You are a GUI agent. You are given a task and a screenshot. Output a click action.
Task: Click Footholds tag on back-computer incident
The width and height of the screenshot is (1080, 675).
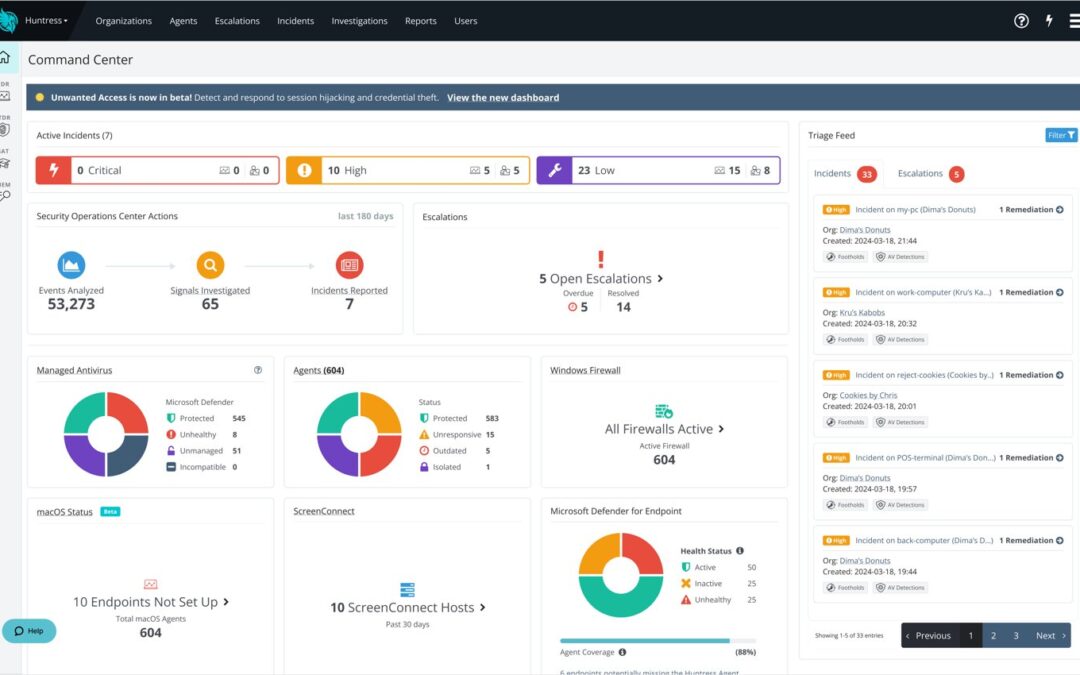845,588
